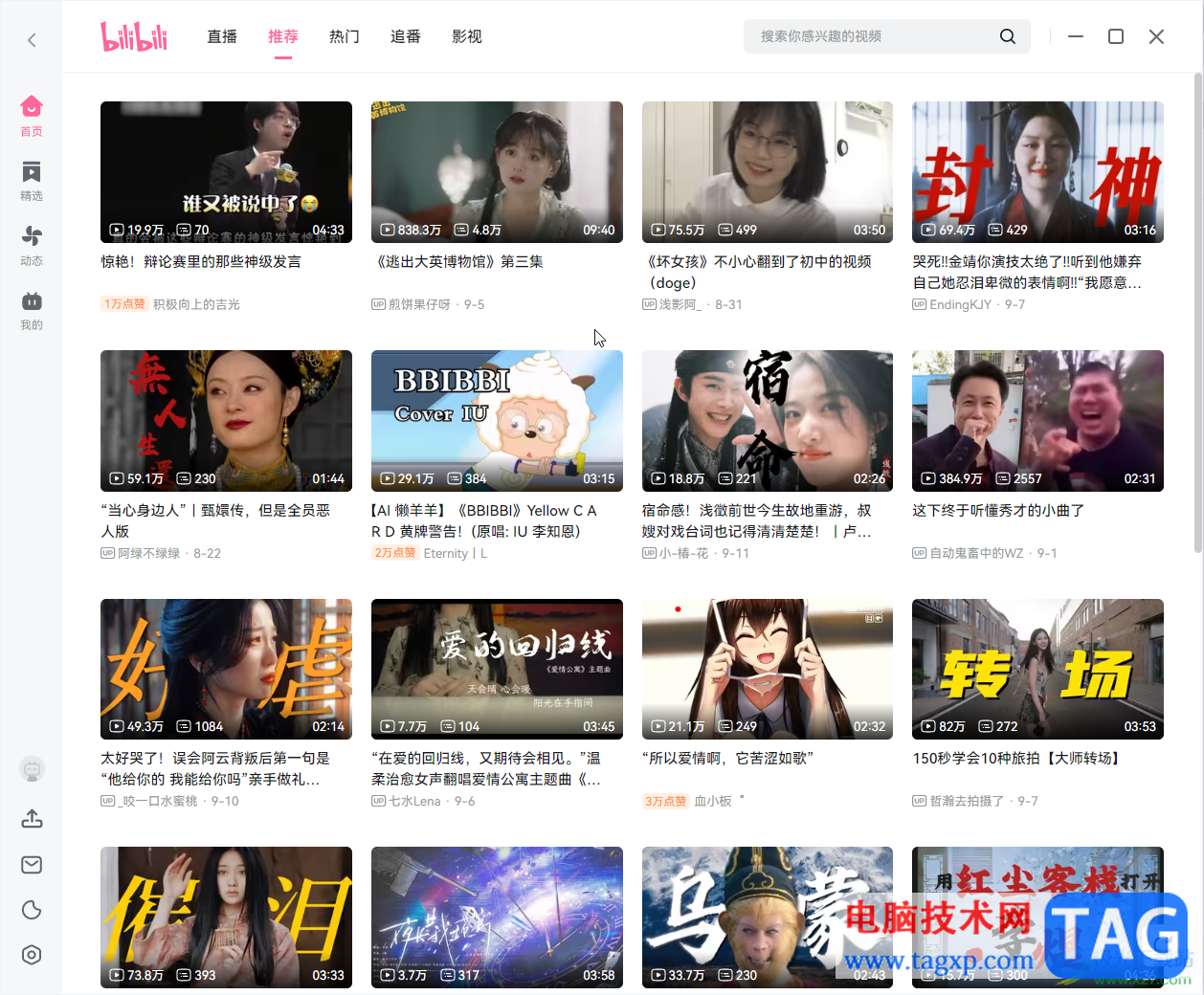Viewport: 1204px width, 995px height.
Task: Click title "所以爱情啊，它苦涩如歌"
Action: (728, 758)
